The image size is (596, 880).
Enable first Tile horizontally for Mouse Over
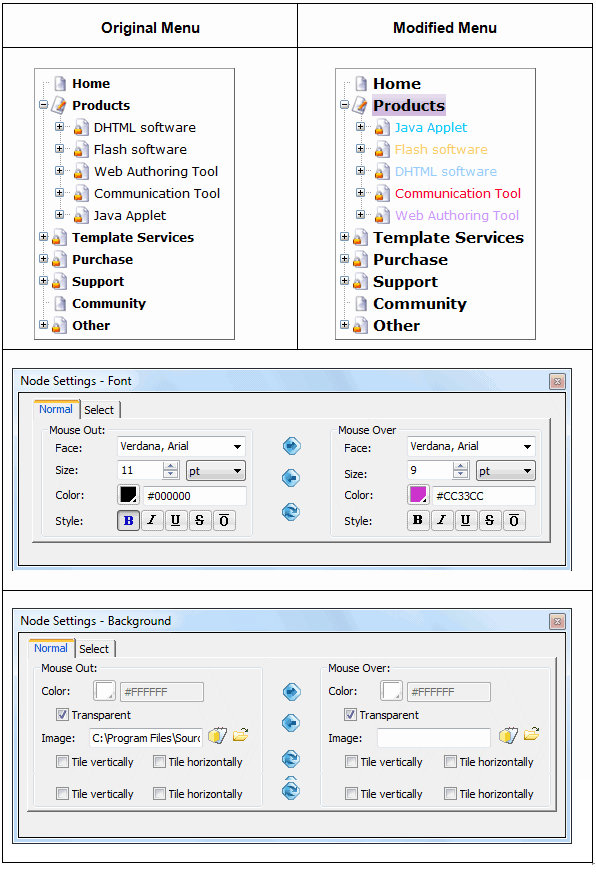click(450, 762)
